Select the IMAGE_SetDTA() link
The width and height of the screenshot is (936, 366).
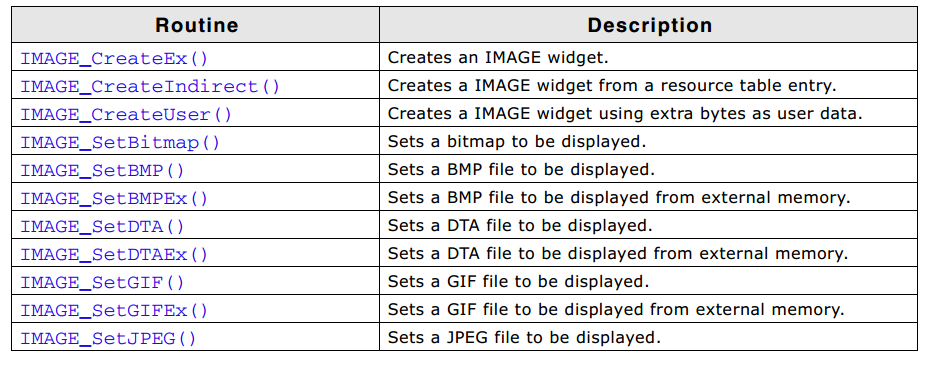[x=102, y=226]
